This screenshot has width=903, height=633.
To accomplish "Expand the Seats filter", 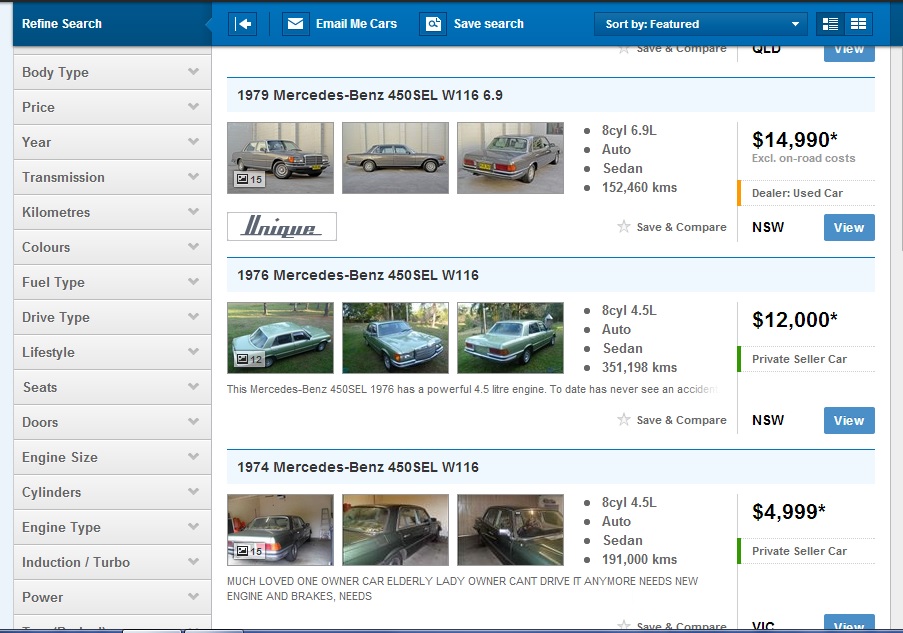I will [x=112, y=387].
